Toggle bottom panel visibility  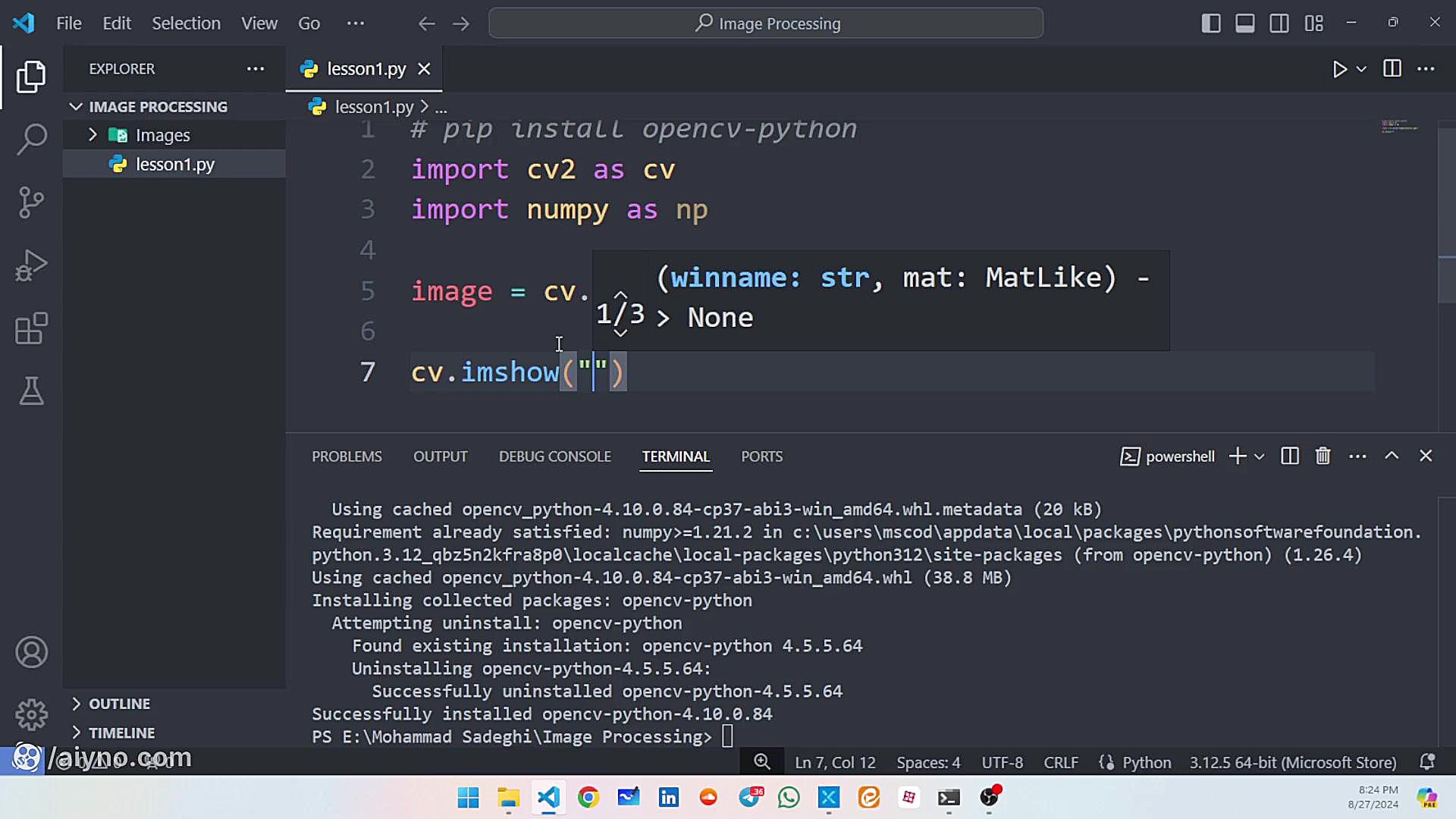pos(1245,24)
